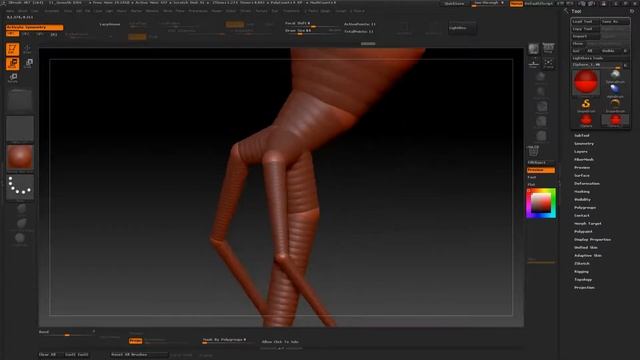
Task: Open the brush thumbnail in the left shelf
Action: [x=20, y=100]
